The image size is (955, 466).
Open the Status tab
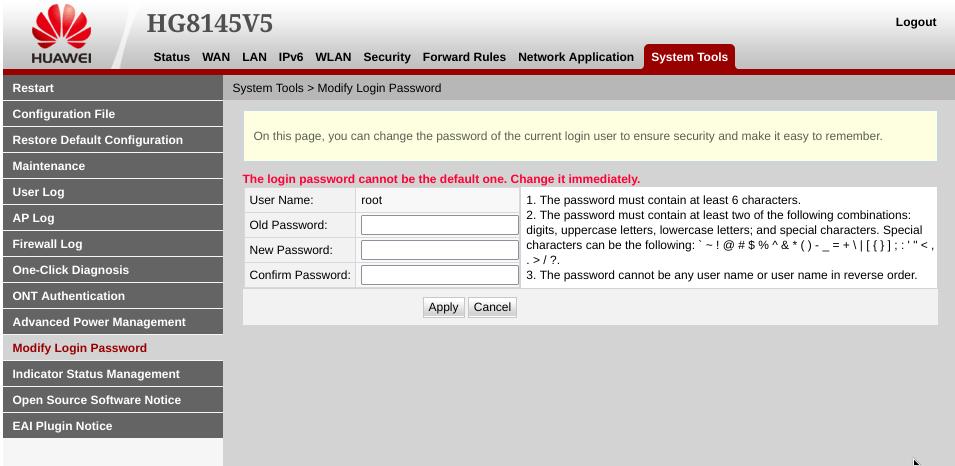(x=172, y=57)
